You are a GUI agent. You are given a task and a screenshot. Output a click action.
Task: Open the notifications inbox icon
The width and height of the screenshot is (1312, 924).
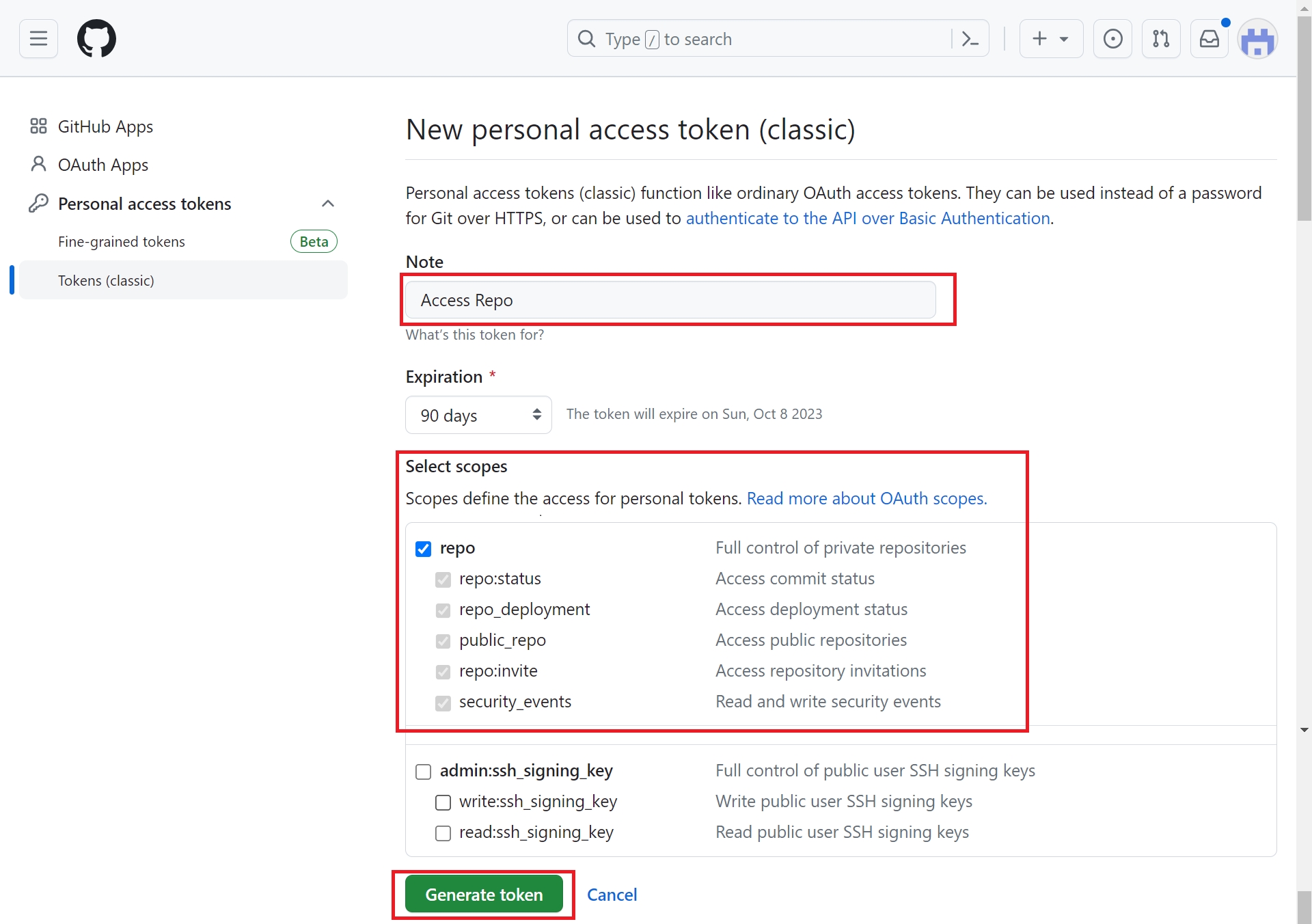(1209, 39)
